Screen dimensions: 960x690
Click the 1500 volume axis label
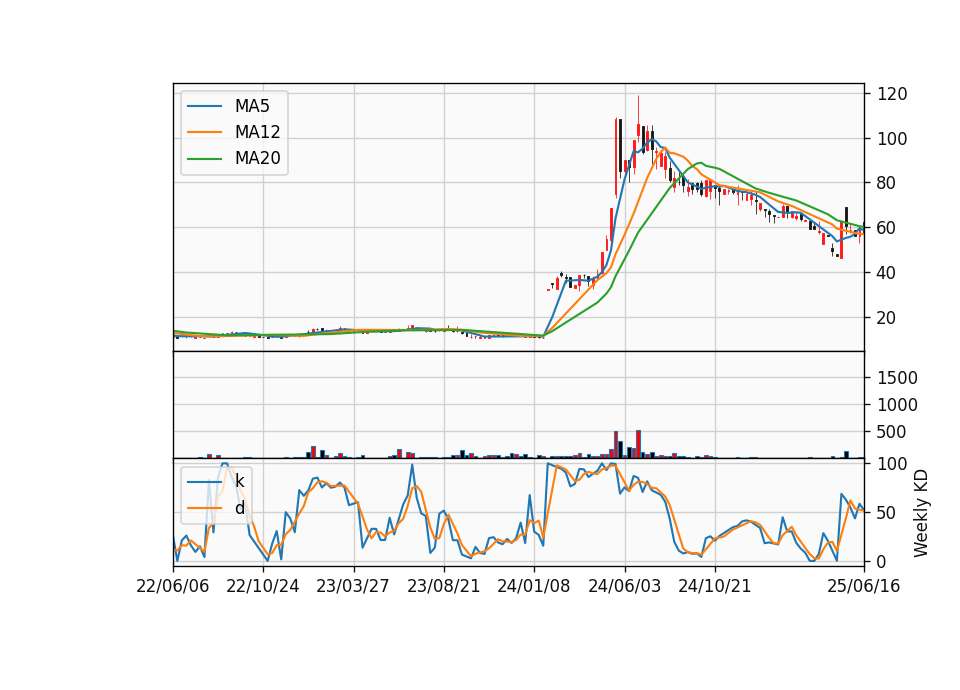pyautogui.click(x=897, y=378)
